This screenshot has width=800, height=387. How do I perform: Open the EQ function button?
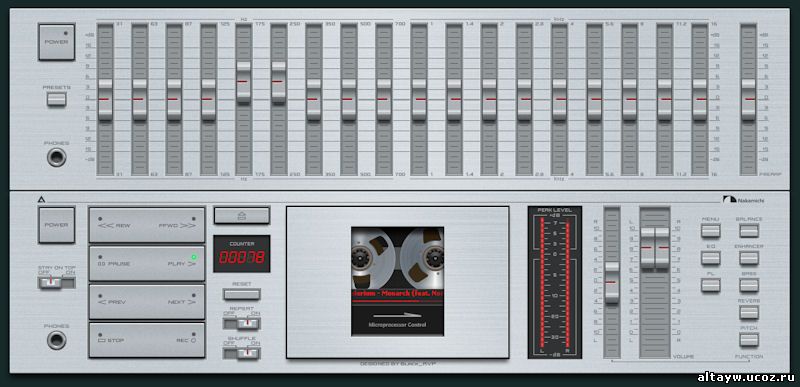tap(710, 258)
